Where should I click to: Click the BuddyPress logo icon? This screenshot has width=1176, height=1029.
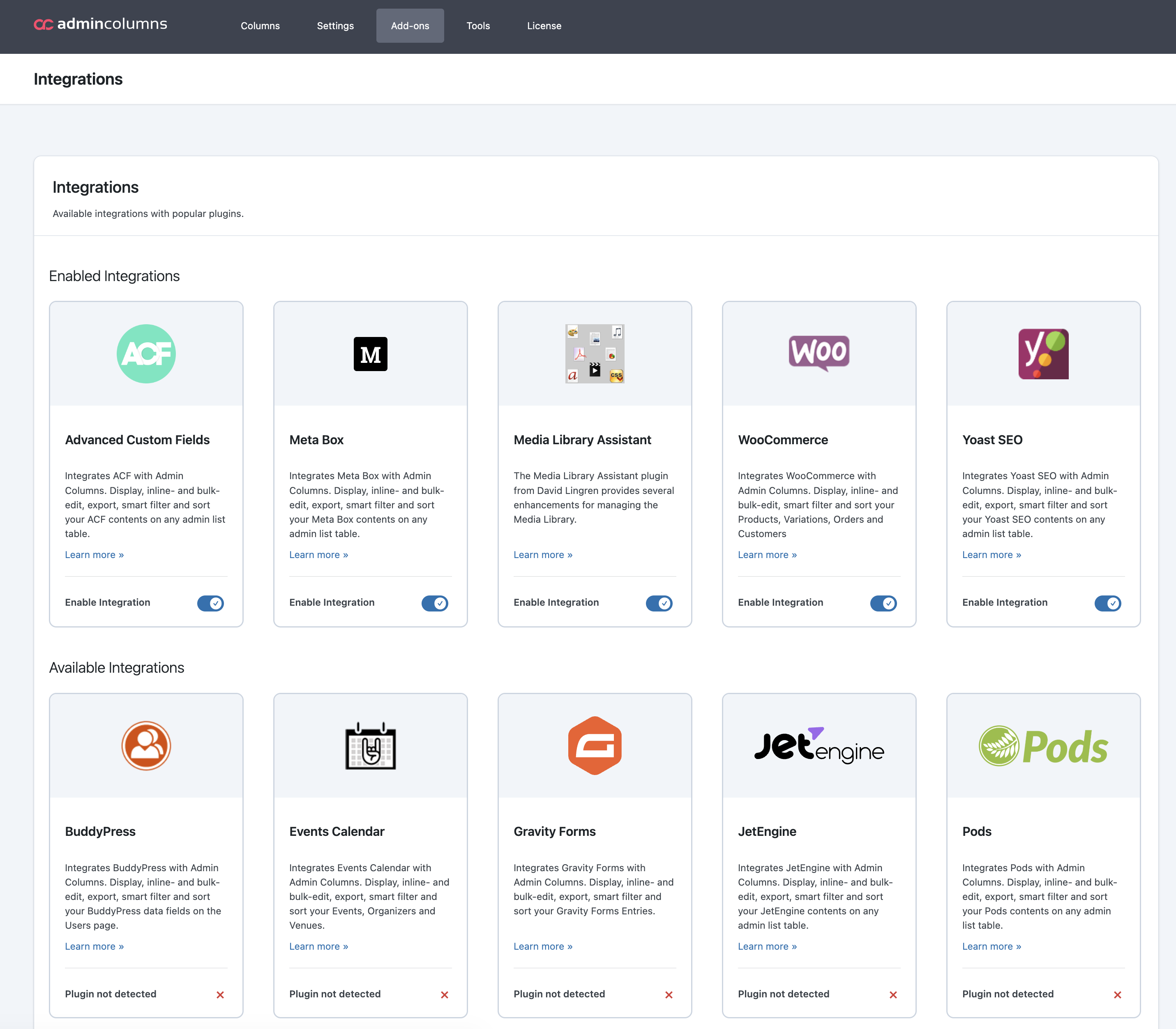146,745
